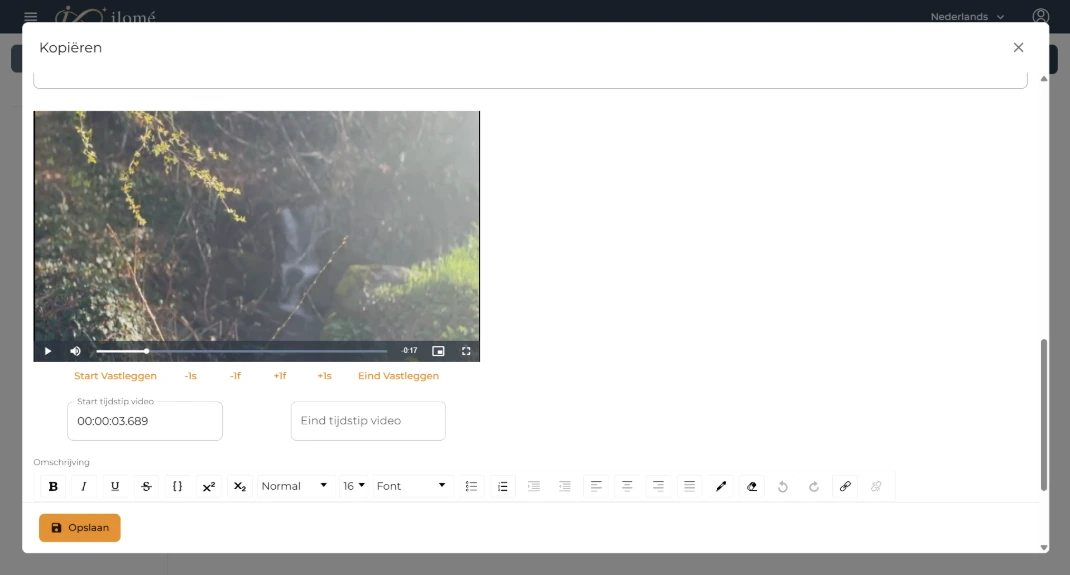Viewport: 1070px width, 575px height.
Task: Open the text color picker
Action: click(x=721, y=486)
